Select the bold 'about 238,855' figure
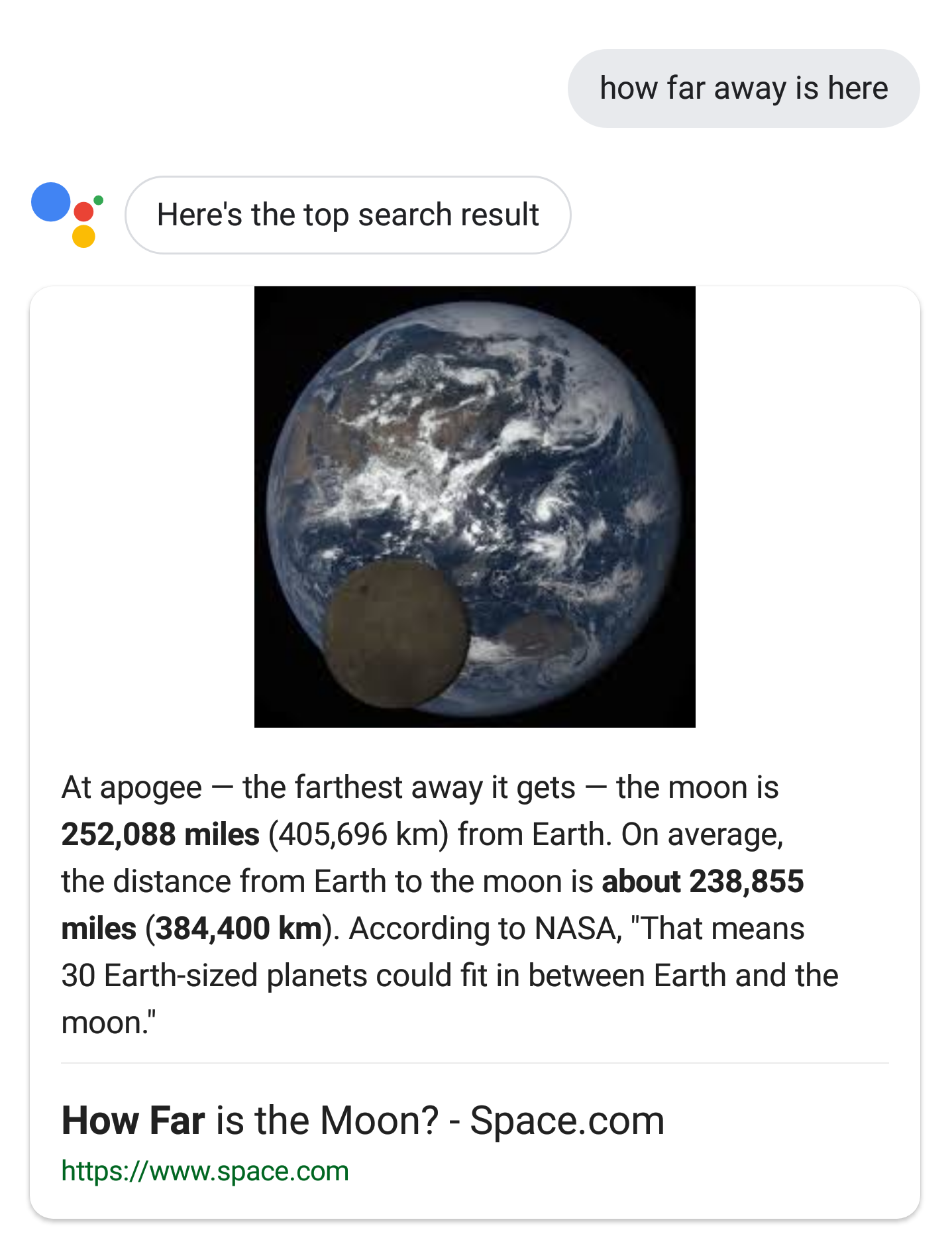The height and width of the screenshot is (1238, 952). [702, 881]
